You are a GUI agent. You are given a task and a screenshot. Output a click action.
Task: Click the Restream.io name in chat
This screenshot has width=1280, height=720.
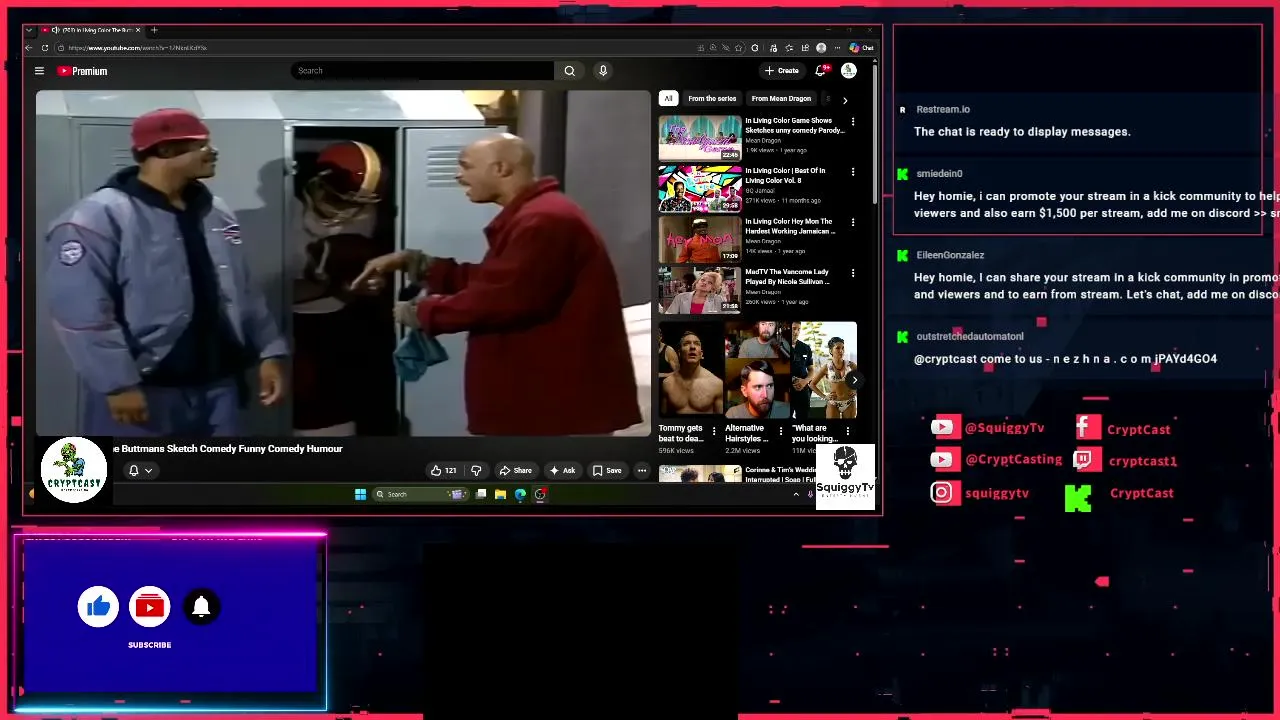943,109
